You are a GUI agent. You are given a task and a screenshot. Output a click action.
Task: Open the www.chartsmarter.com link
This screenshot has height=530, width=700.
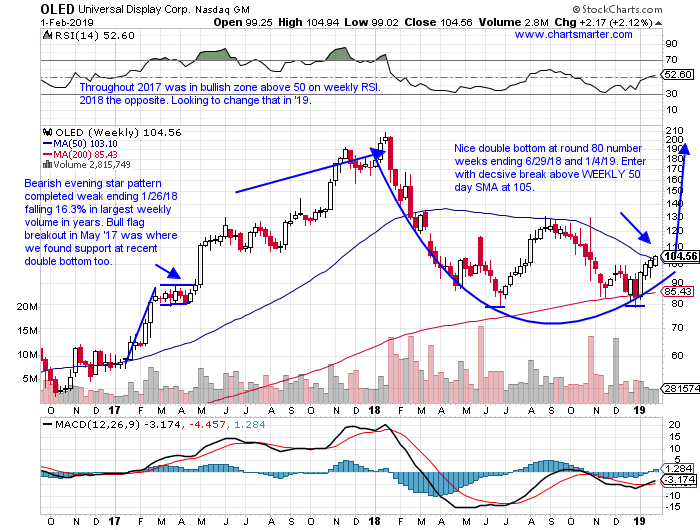[x=573, y=34]
